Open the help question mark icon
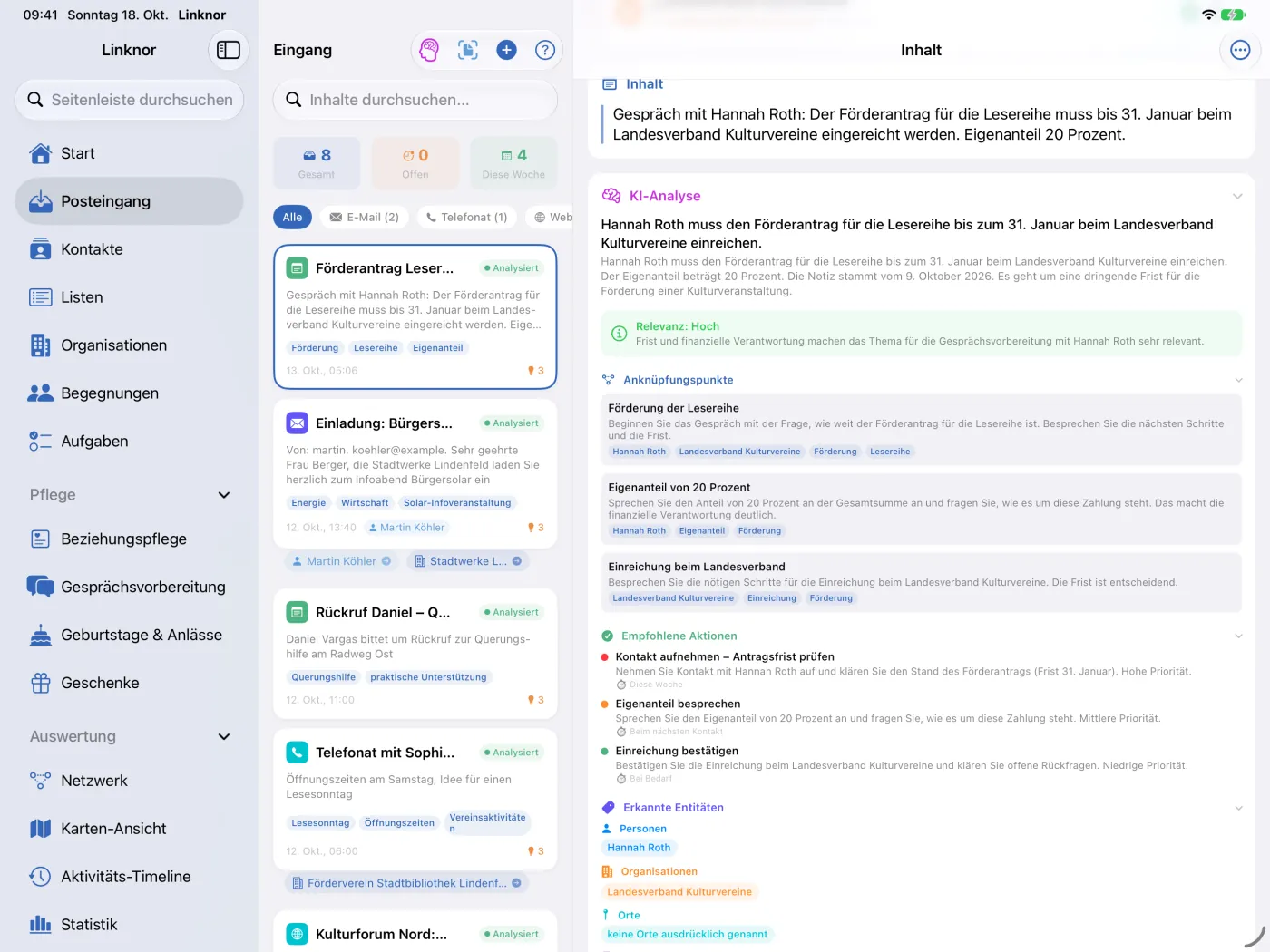This screenshot has width=1270, height=952. 545,50
